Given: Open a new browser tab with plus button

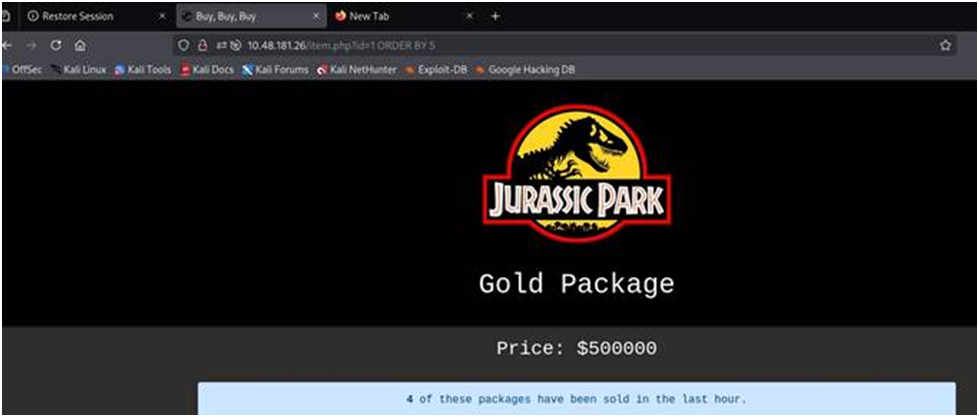Looking at the screenshot, I should (x=495, y=17).
